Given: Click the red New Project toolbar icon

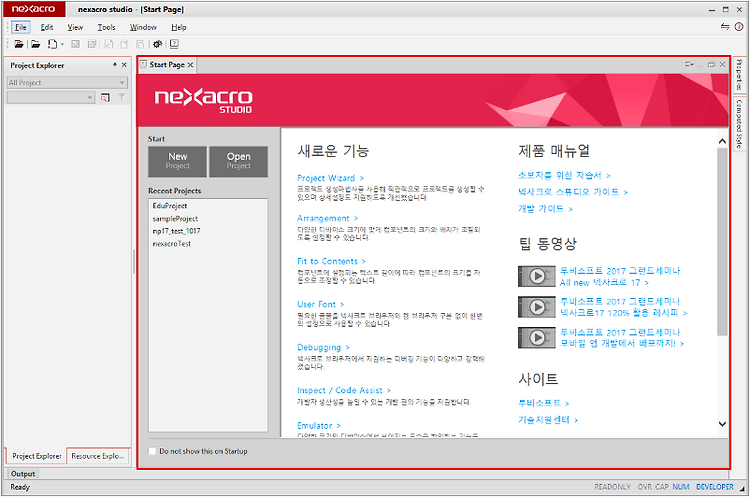Looking at the screenshot, I should [x=19, y=44].
